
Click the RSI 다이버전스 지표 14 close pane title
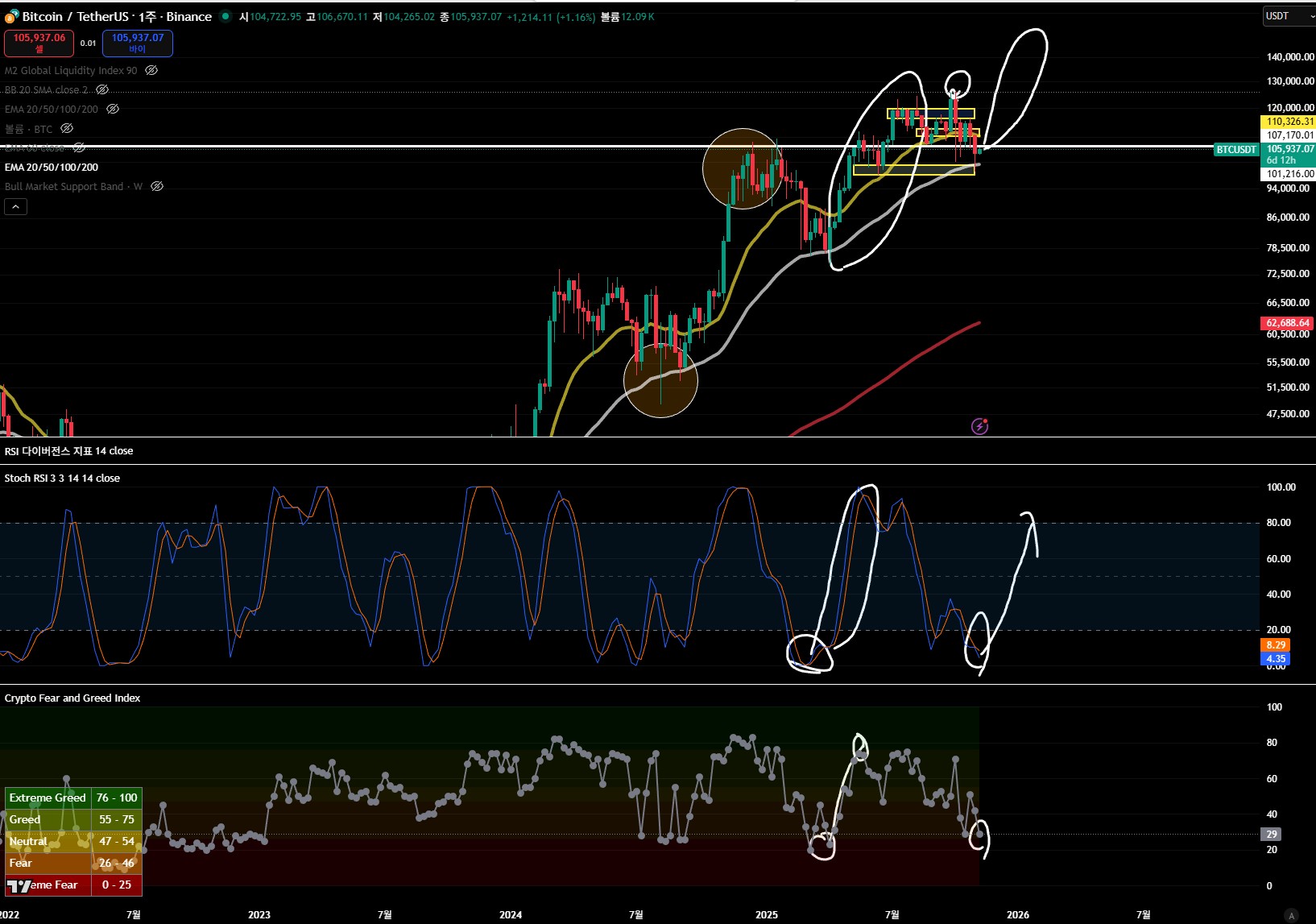[69, 450]
